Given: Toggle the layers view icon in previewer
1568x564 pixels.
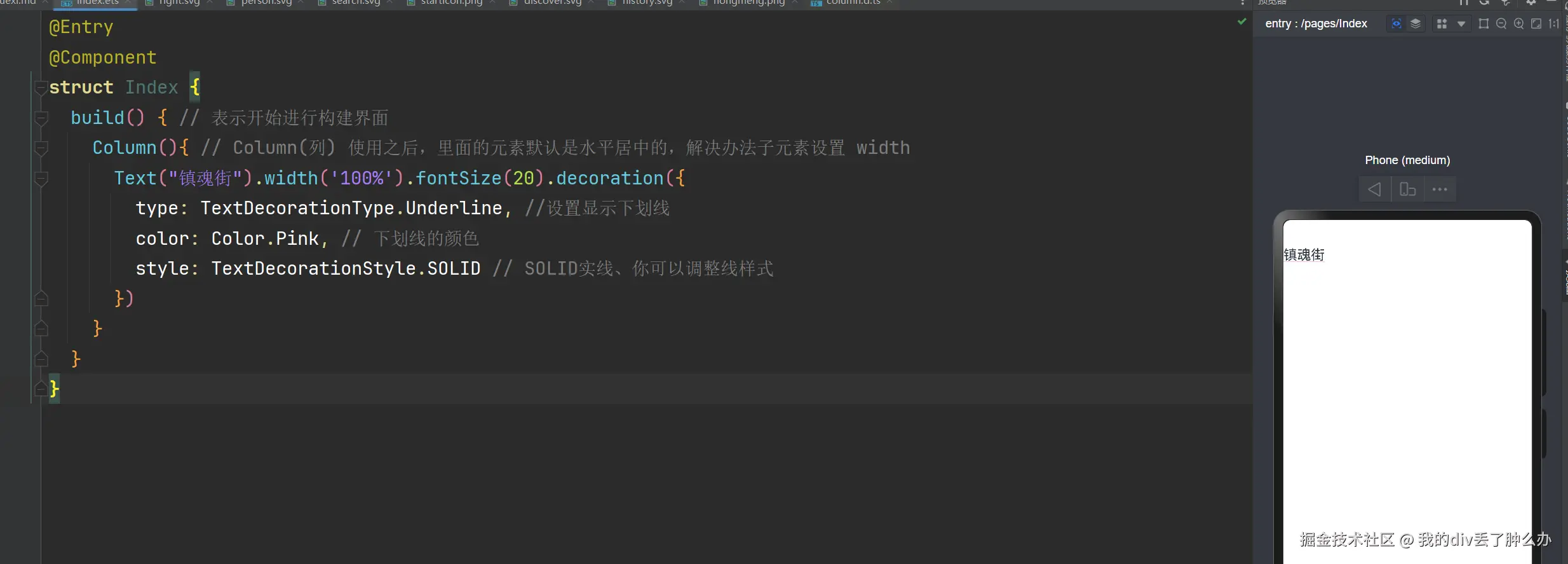Looking at the screenshot, I should coord(1416,24).
